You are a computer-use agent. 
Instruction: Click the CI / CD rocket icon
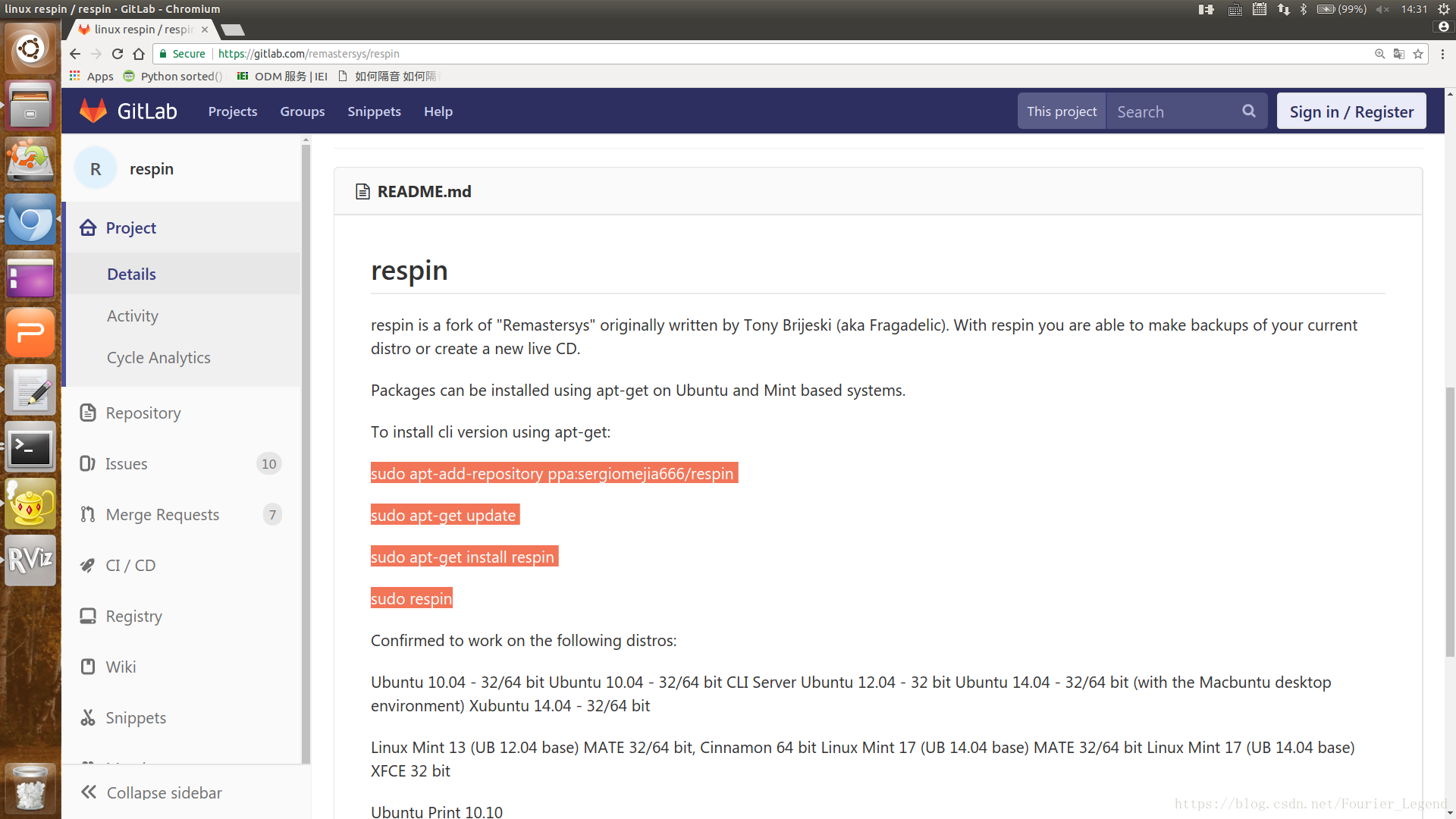click(88, 565)
